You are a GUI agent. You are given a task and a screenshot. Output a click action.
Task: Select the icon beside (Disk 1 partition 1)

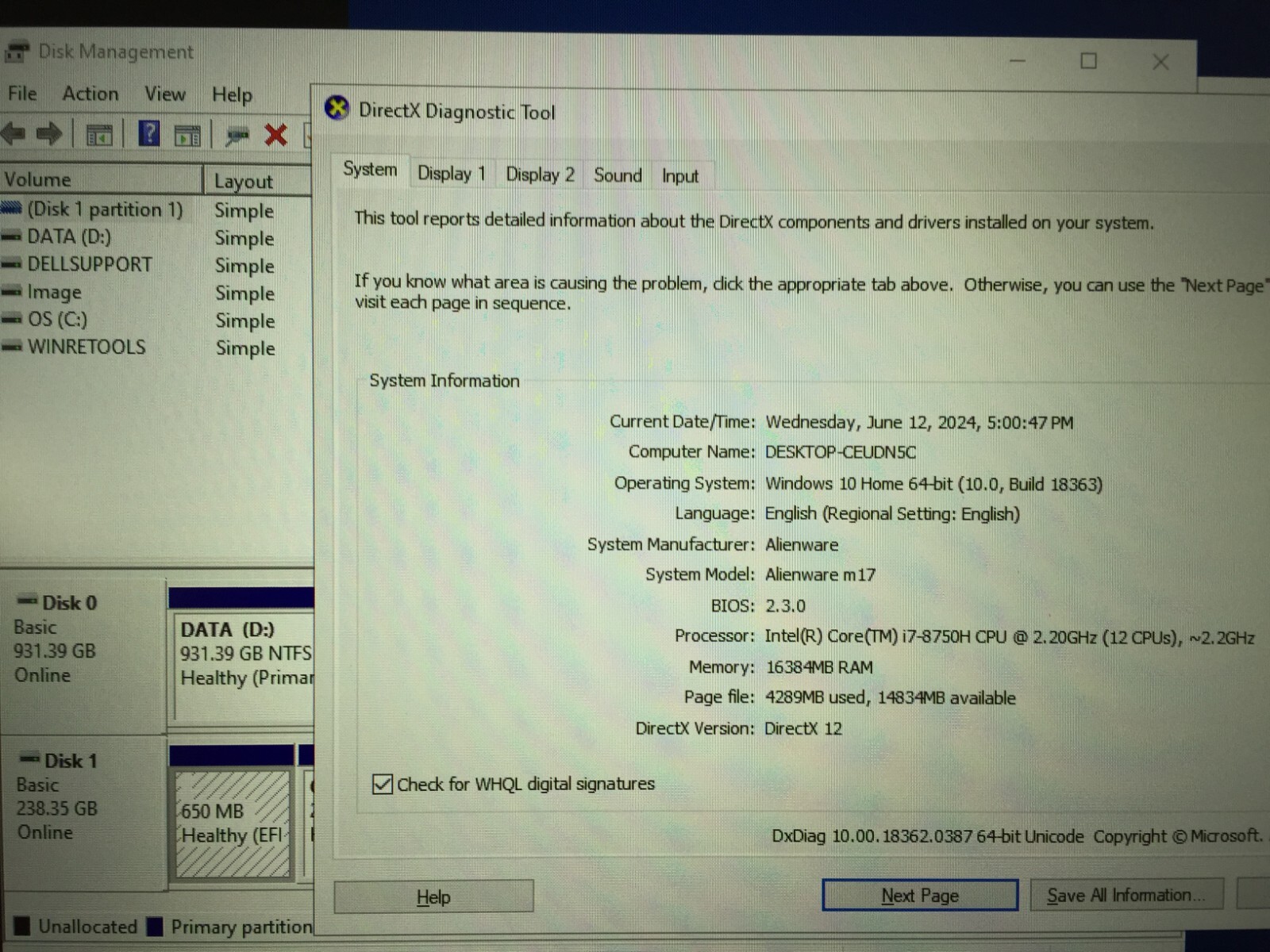point(11,209)
